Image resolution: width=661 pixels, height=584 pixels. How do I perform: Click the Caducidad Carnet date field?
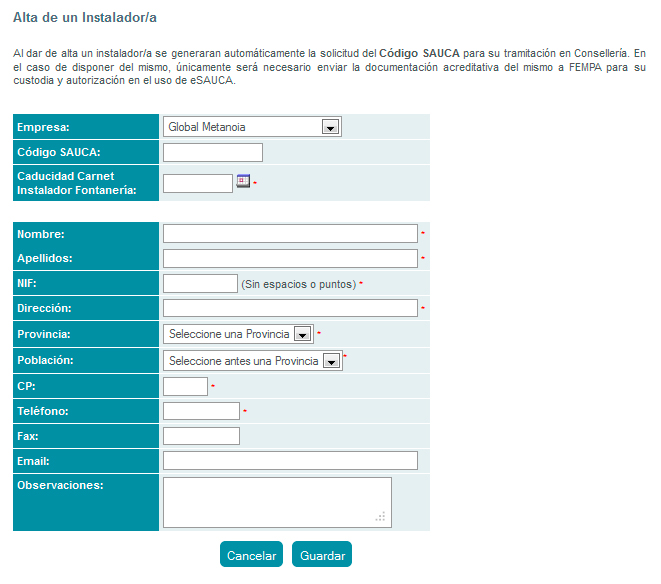coord(197,183)
